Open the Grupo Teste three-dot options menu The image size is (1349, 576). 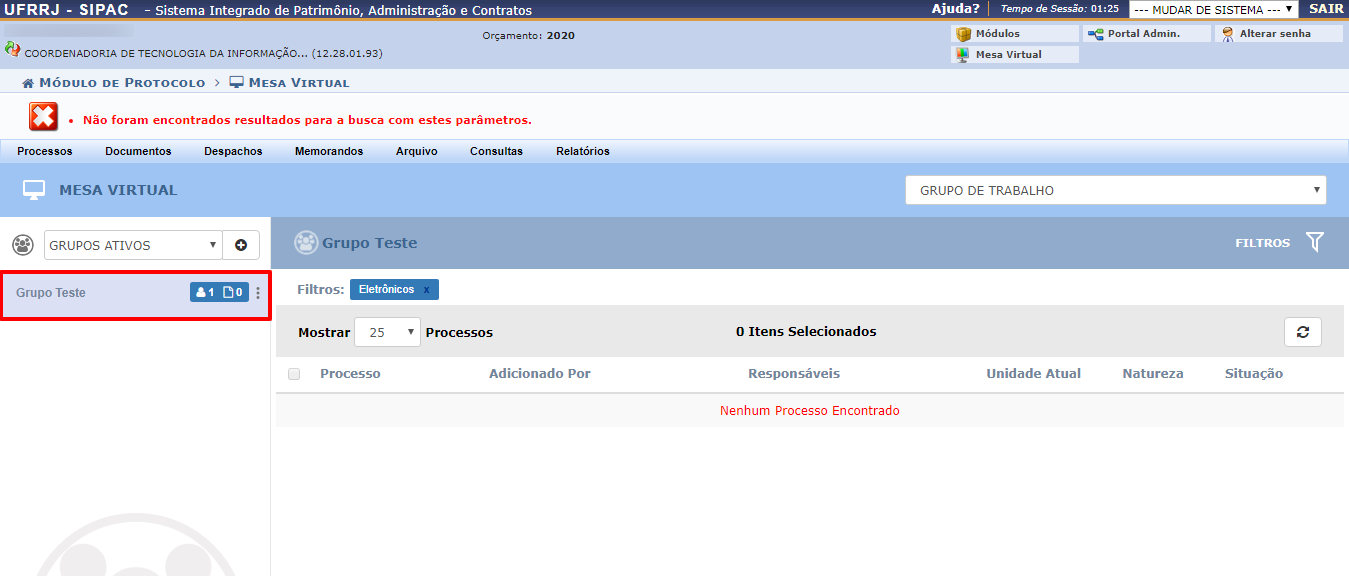click(258, 293)
